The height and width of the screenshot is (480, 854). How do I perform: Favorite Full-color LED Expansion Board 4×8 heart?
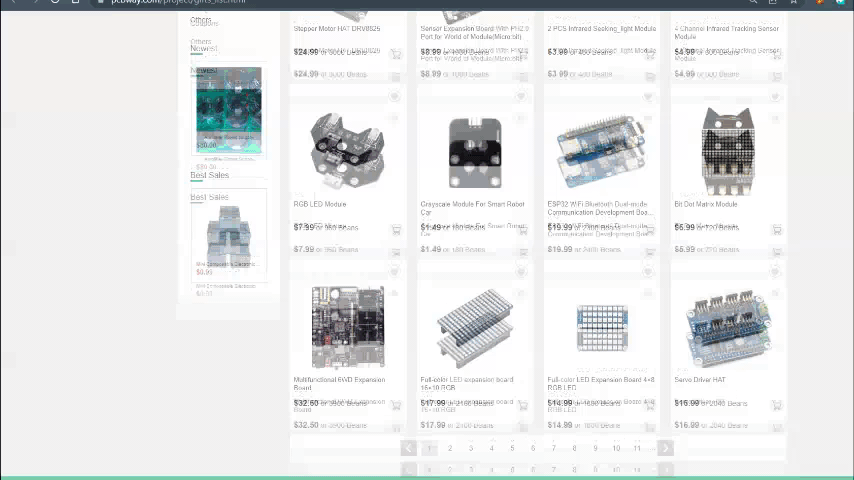(x=648, y=271)
